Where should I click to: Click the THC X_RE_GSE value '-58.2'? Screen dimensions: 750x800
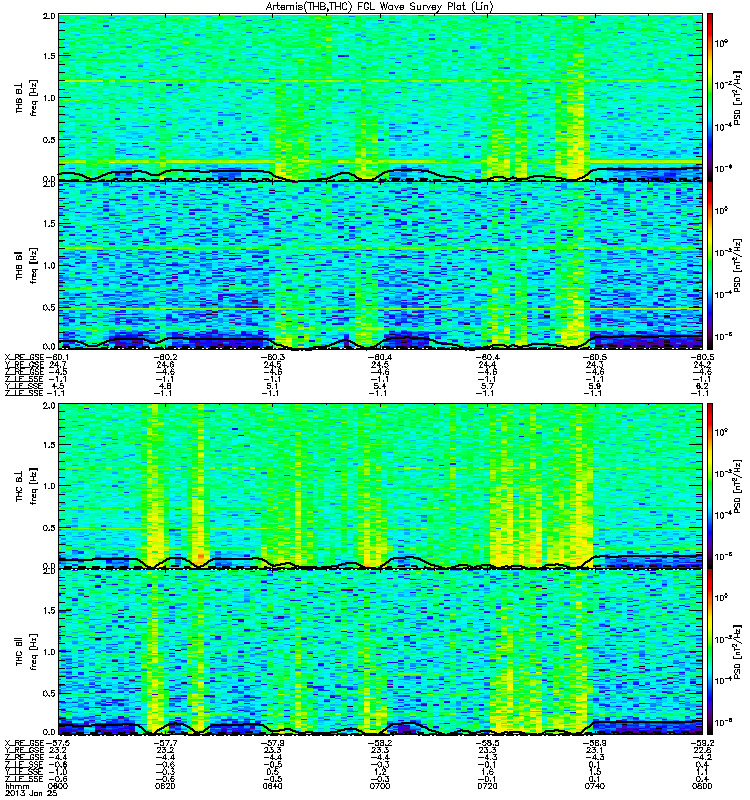[380, 743]
